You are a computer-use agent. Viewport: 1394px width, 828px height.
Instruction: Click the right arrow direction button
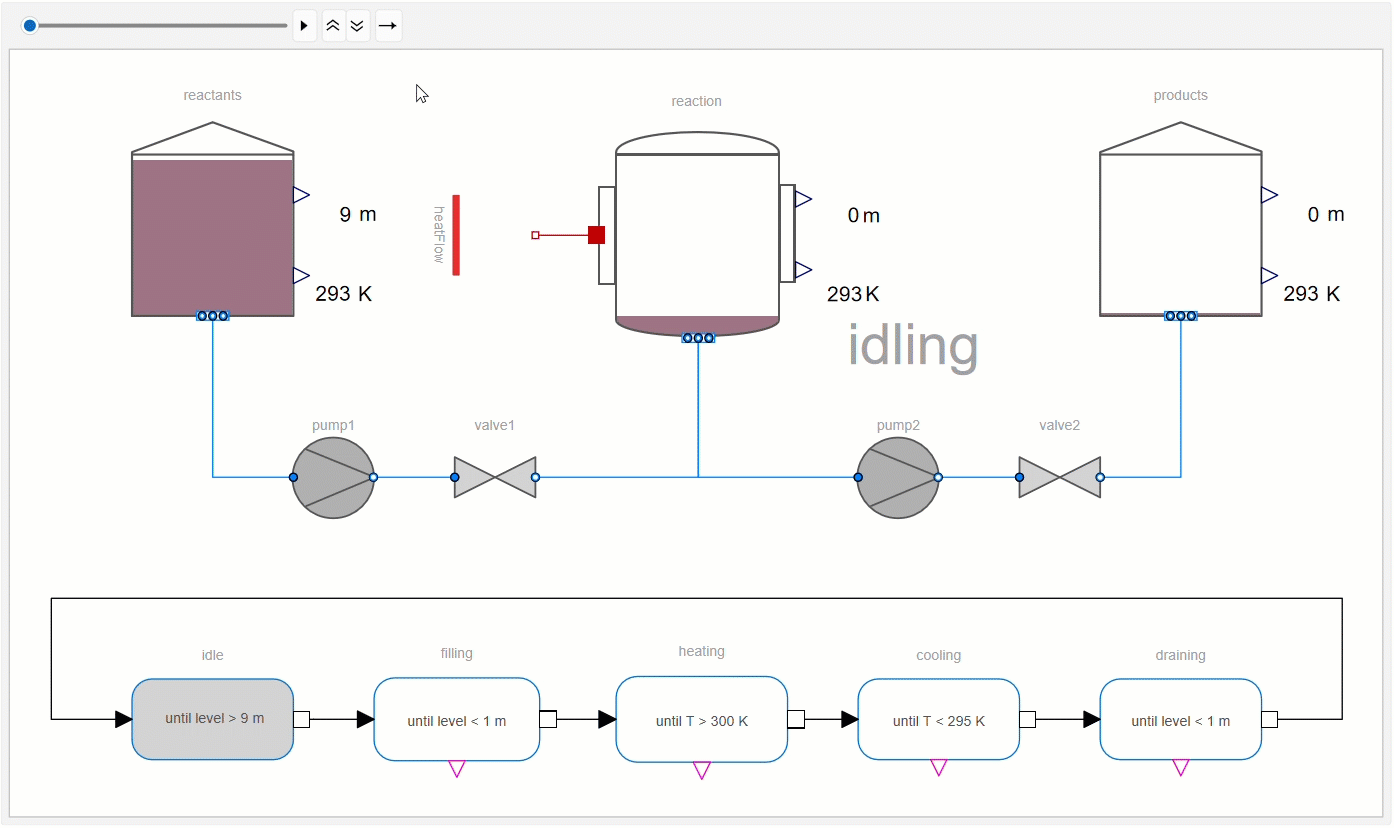(x=388, y=26)
